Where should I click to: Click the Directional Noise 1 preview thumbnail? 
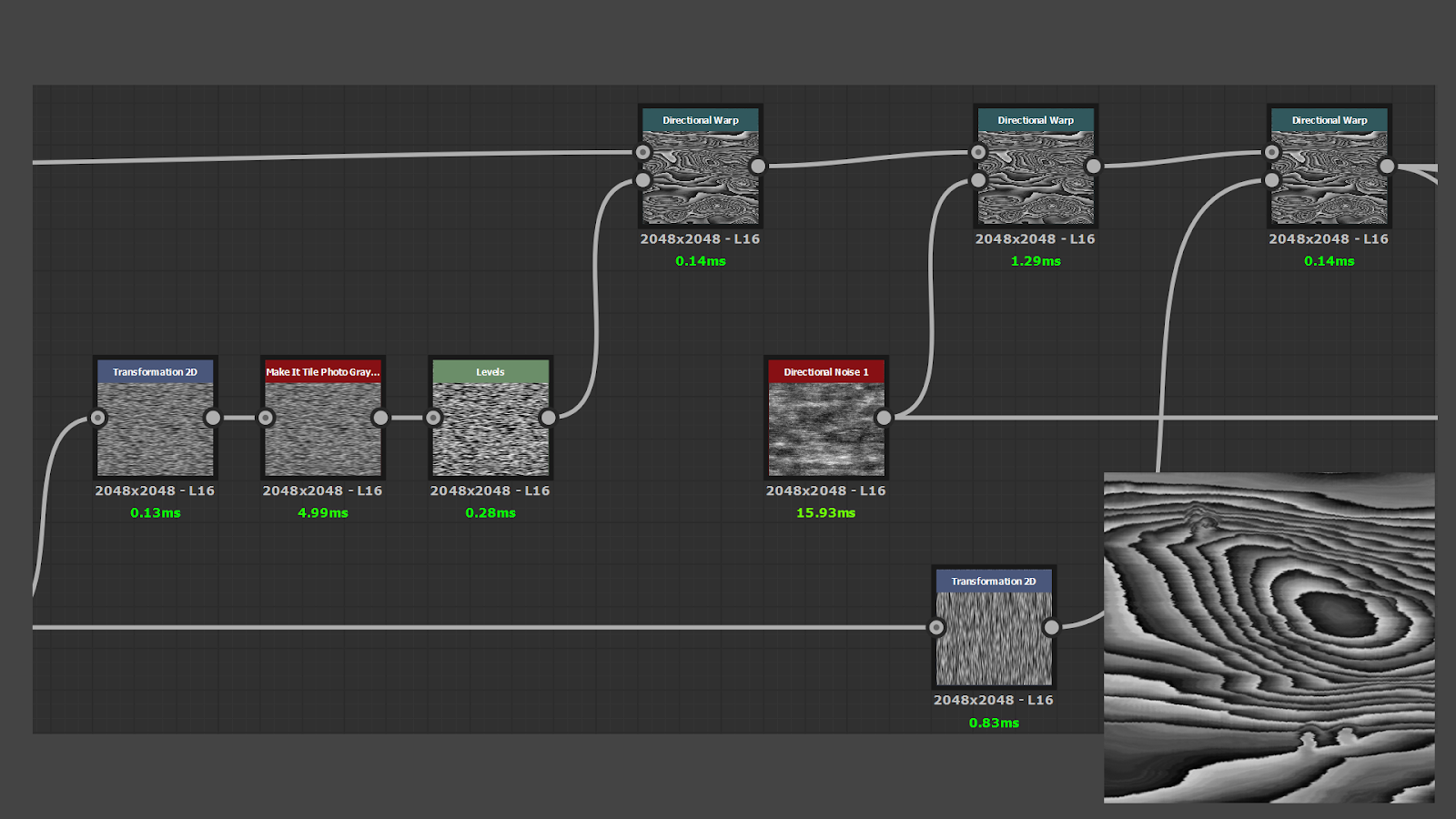[x=826, y=429]
